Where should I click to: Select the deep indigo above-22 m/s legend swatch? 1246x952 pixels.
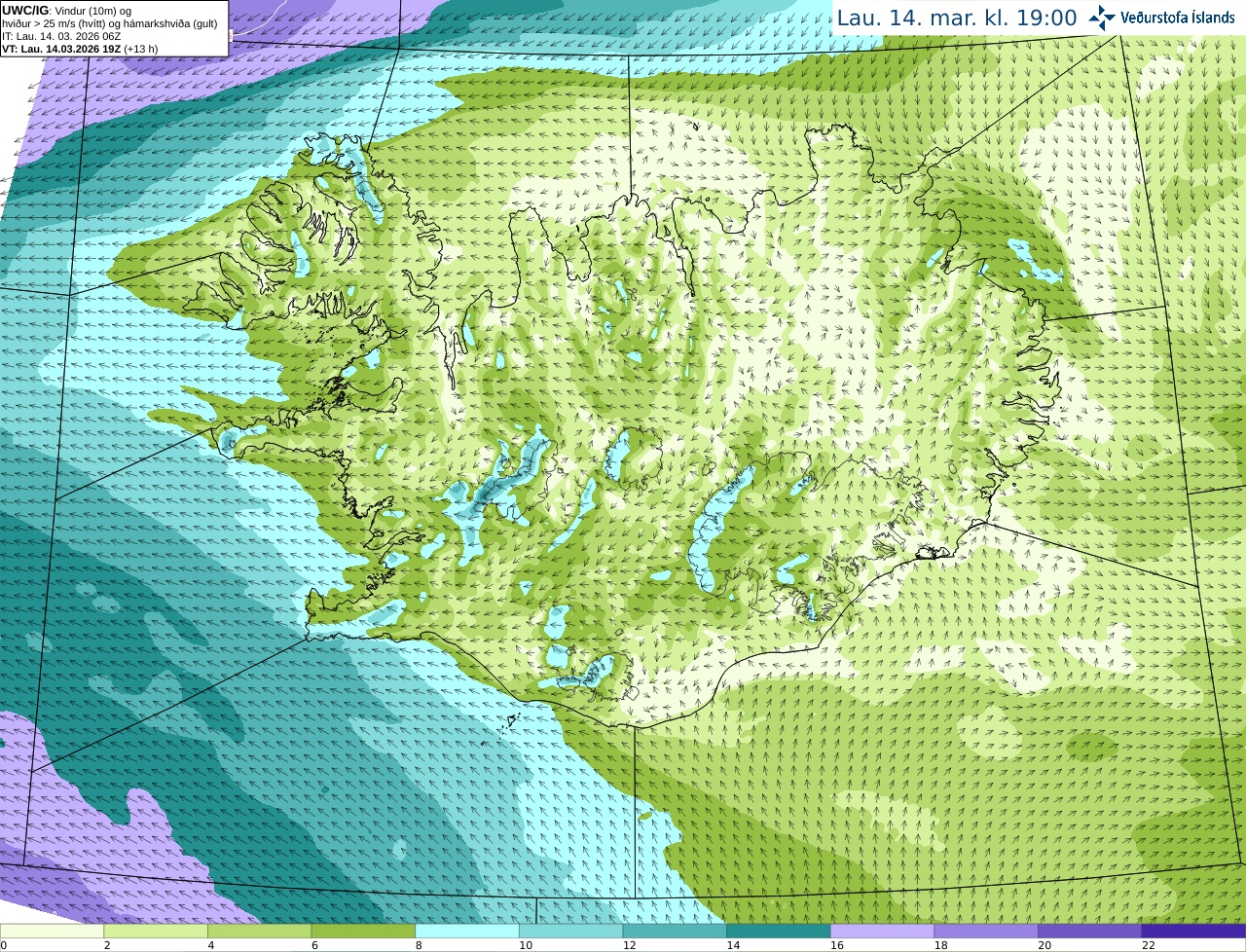point(1193,931)
